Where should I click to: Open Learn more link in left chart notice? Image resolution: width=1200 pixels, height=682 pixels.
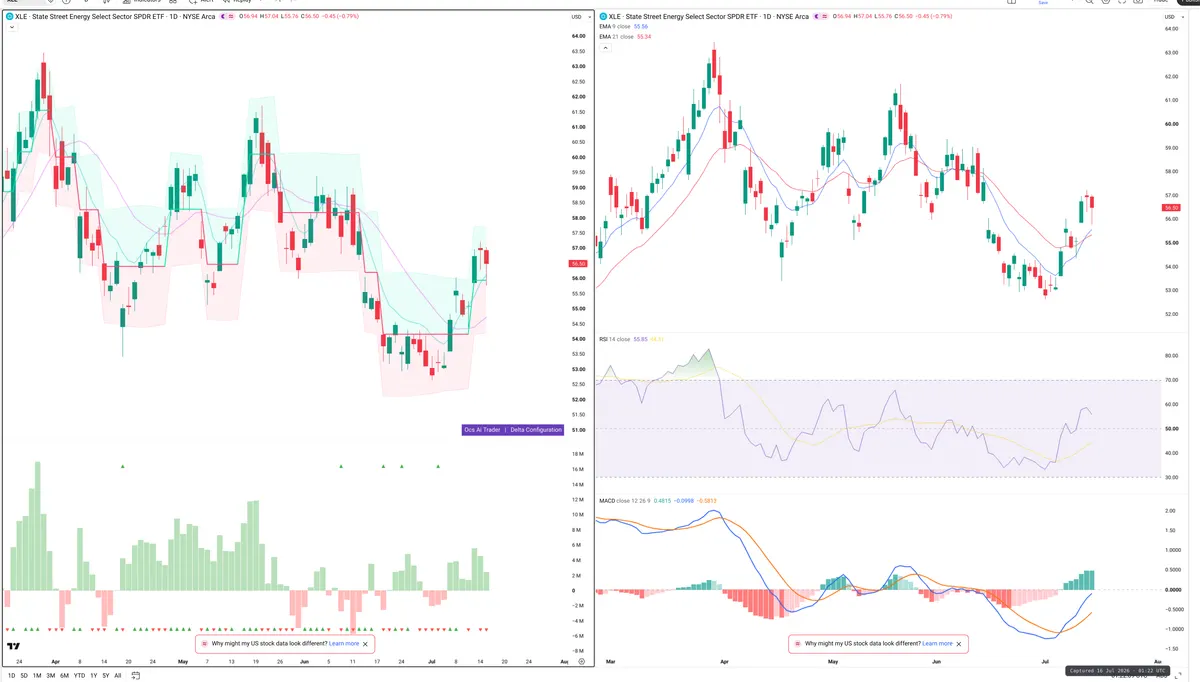(x=344, y=644)
